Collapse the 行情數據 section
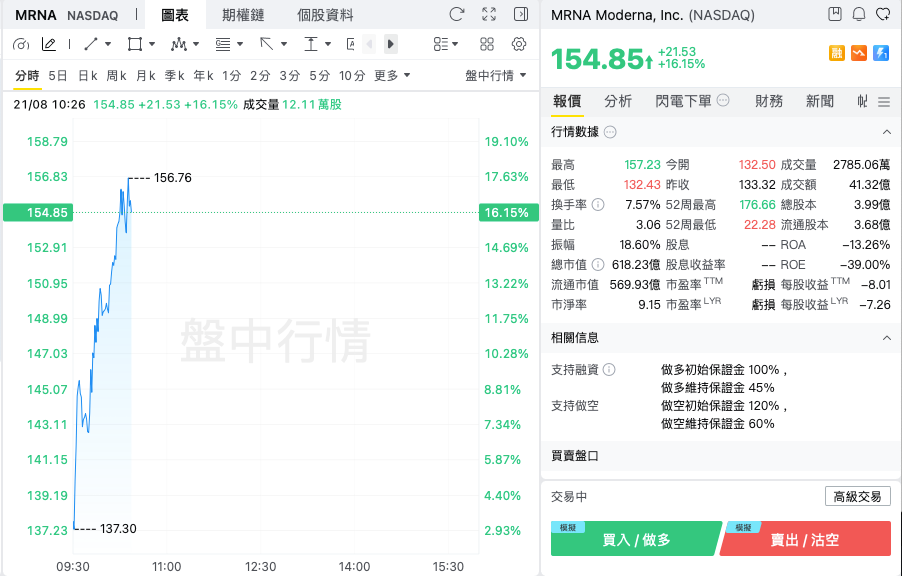 (x=886, y=132)
